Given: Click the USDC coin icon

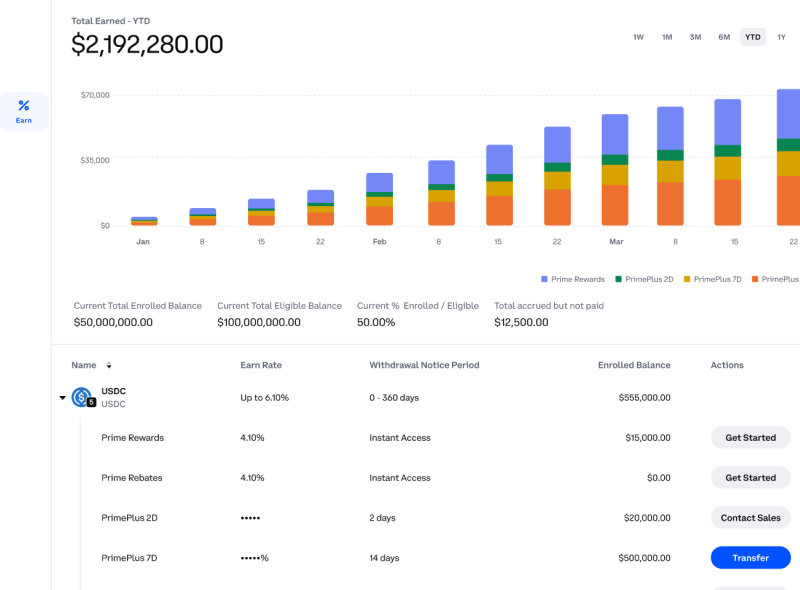Looking at the screenshot, I should (80, 398).
